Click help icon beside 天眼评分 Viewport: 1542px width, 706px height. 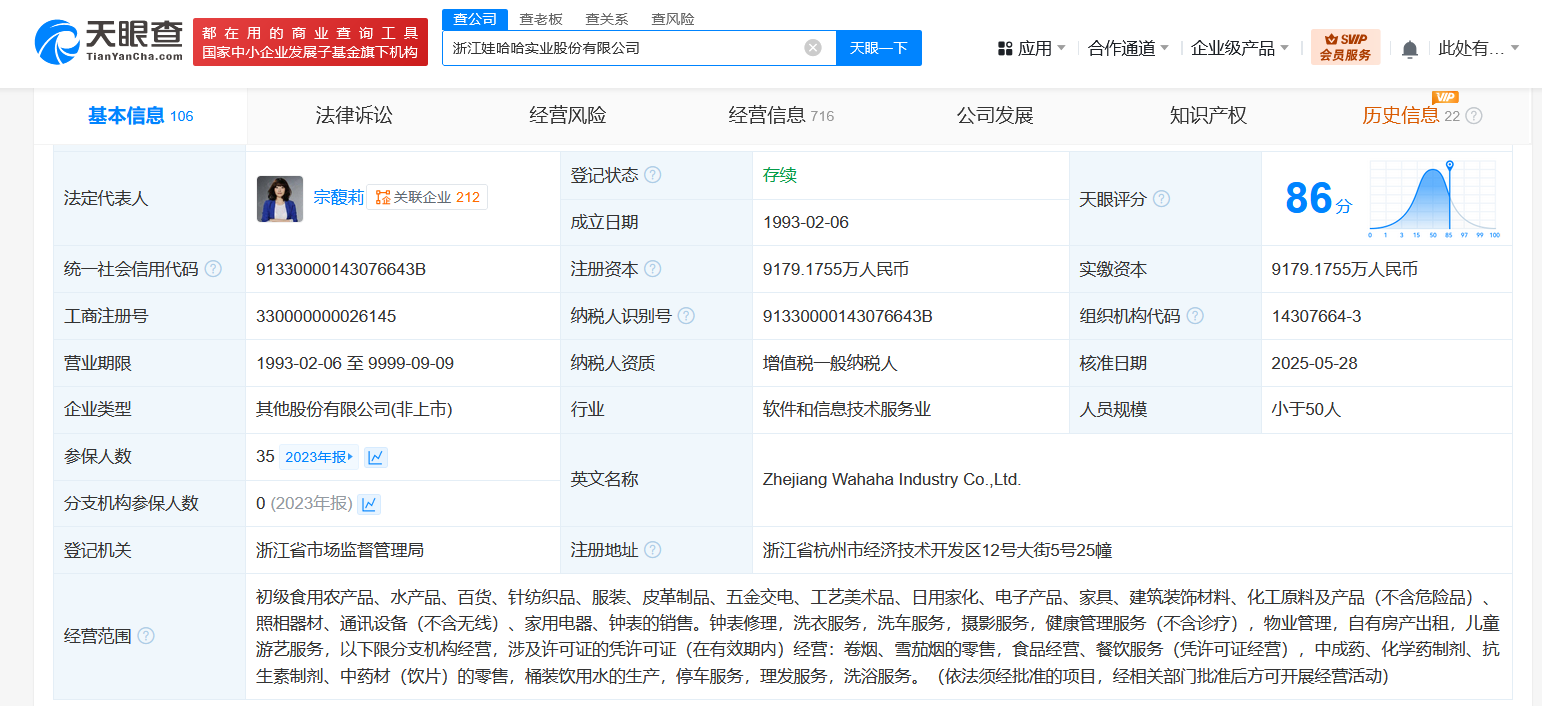(x=1161, y=199)
